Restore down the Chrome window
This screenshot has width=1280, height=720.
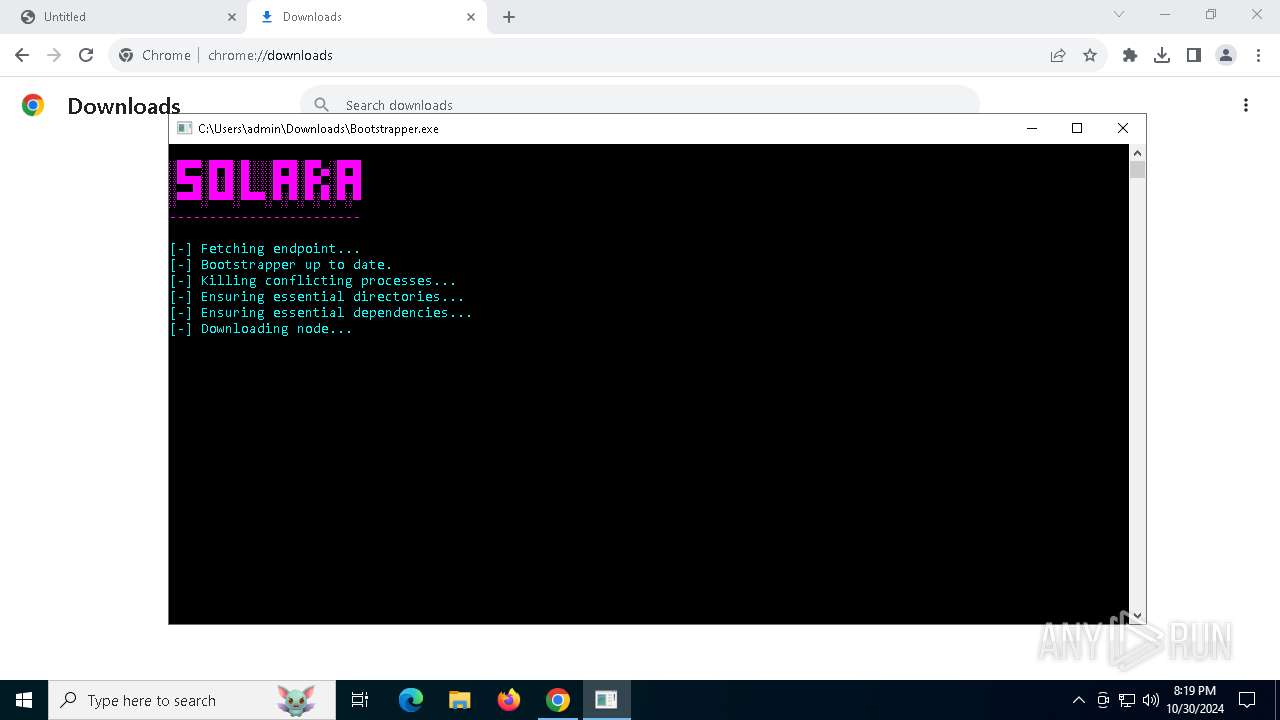(x=1211, y=14)
